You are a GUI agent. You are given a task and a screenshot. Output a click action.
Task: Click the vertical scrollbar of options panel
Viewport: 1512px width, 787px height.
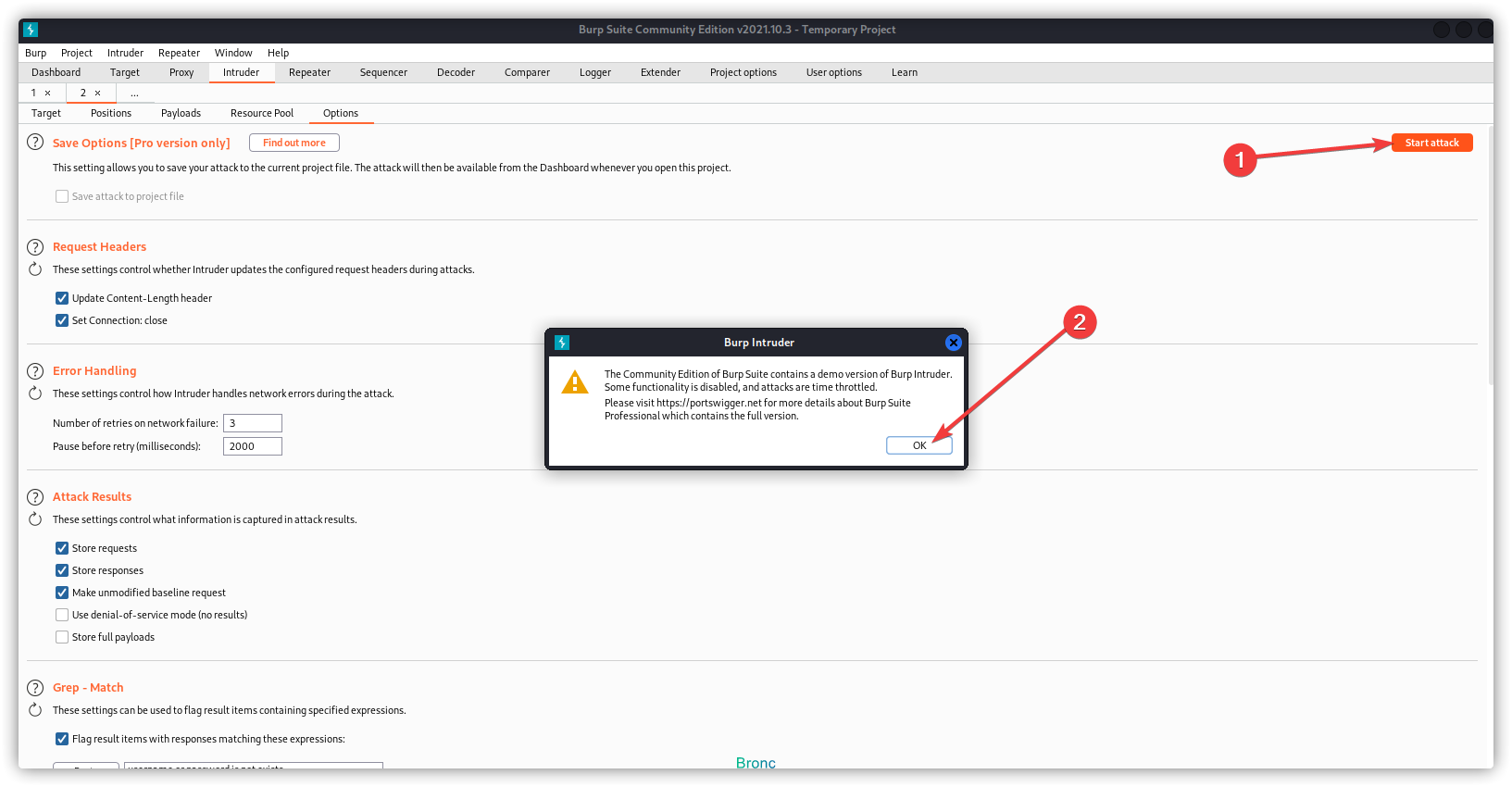(x=1490, y=255)
